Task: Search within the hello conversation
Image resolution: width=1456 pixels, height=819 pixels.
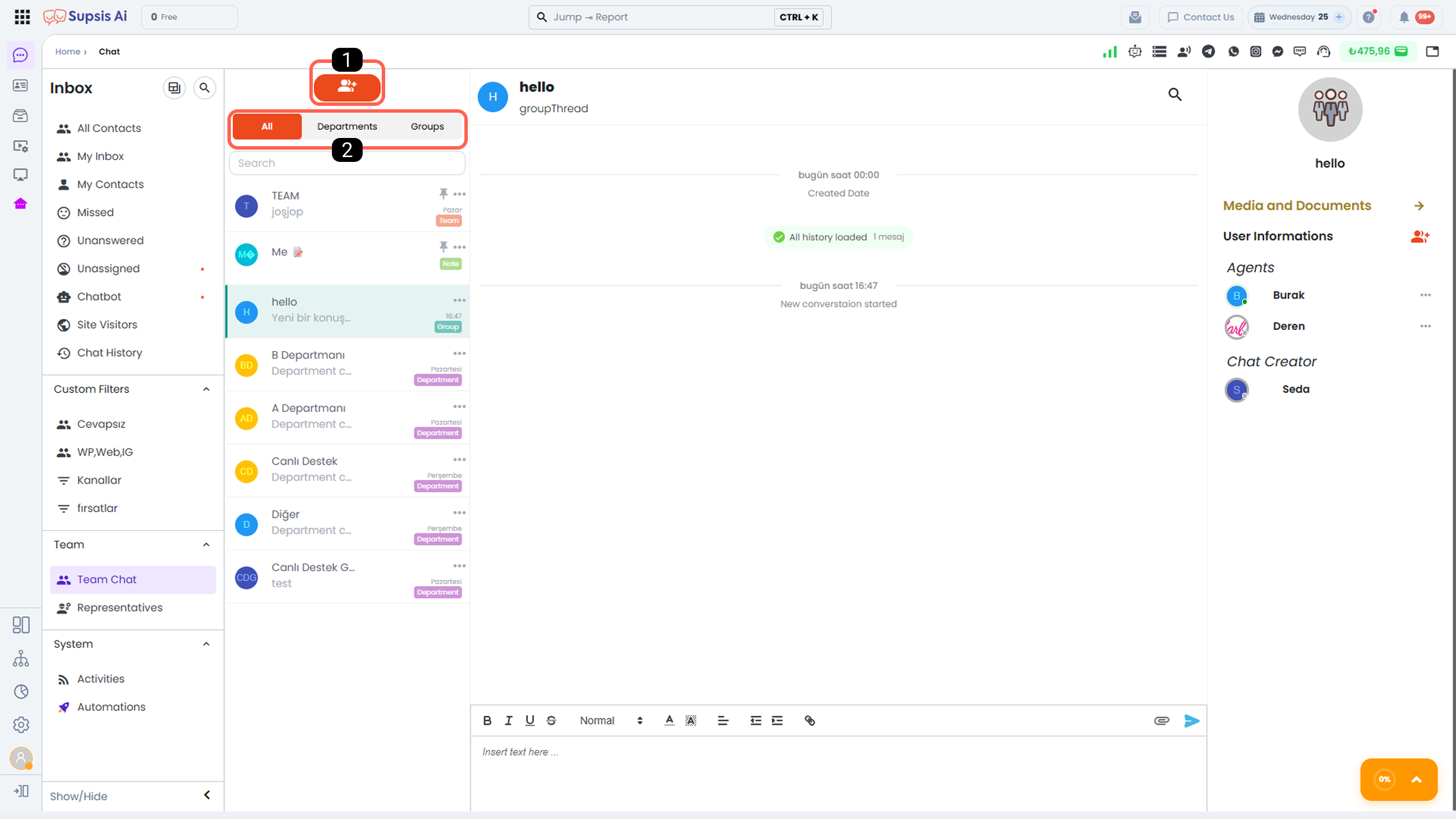Action: click(x=1175, y=94)
